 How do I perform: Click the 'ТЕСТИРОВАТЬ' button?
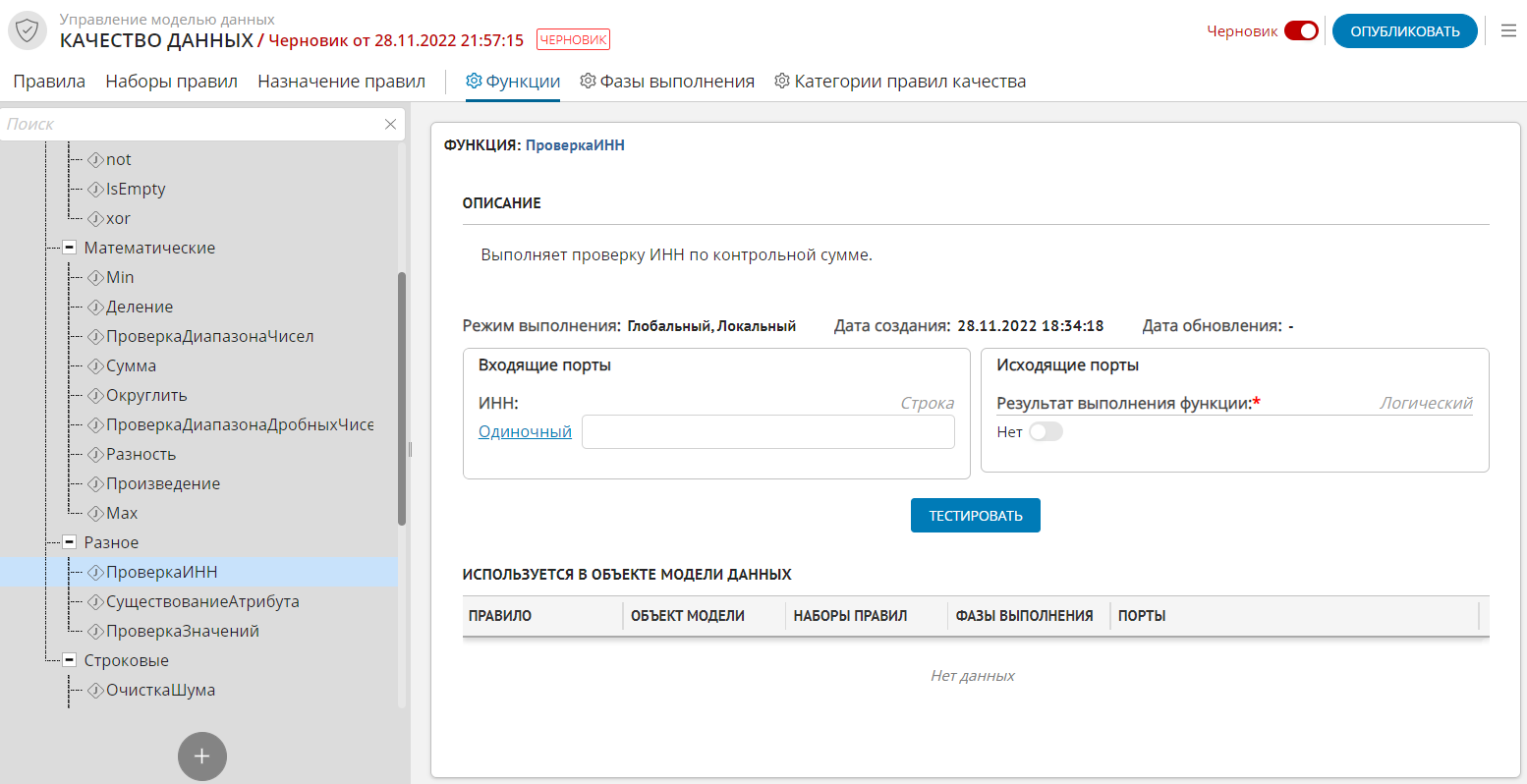[x=976, y=516]
